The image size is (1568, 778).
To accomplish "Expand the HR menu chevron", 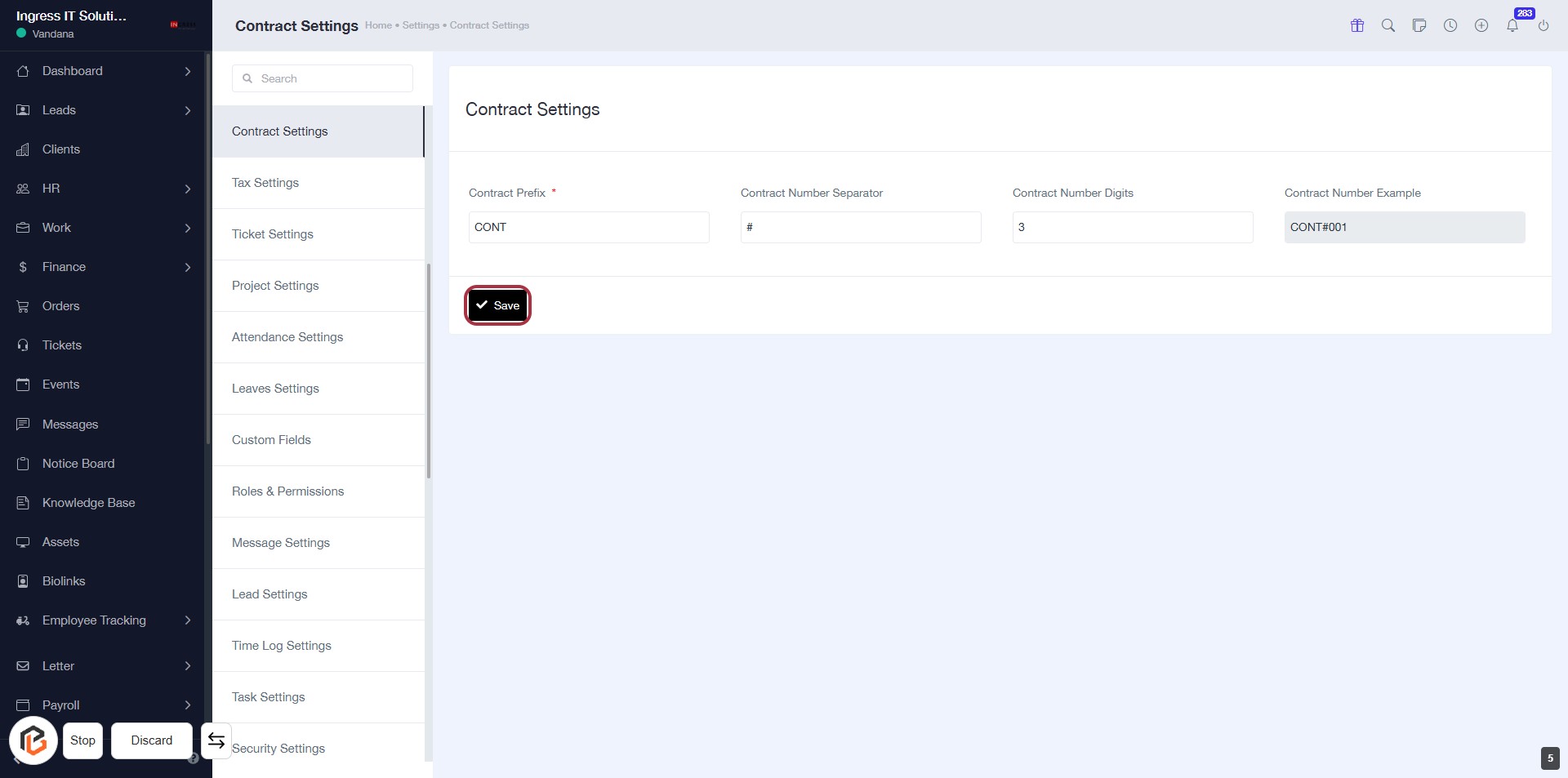I will point(187,189).
